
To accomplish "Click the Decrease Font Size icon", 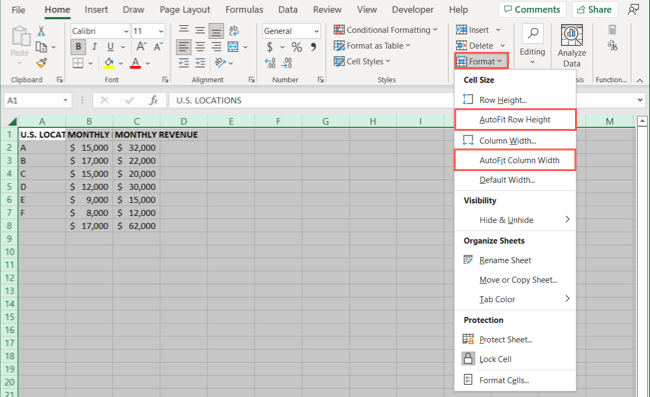I will point(158,47).
